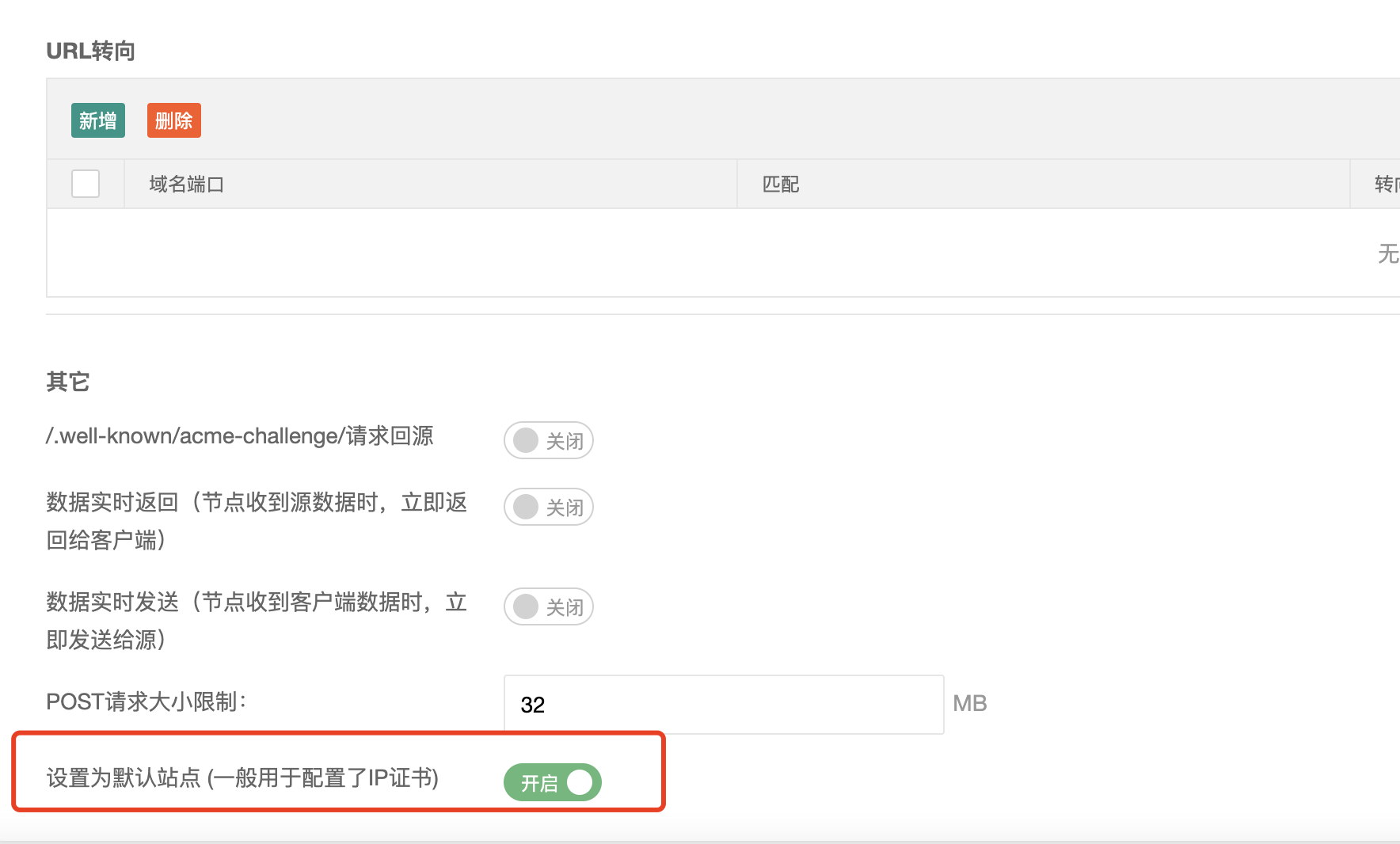The image size is (1400, 844).
Task: Click the 域名端口 column header
Action: click(x=186, y=184)
